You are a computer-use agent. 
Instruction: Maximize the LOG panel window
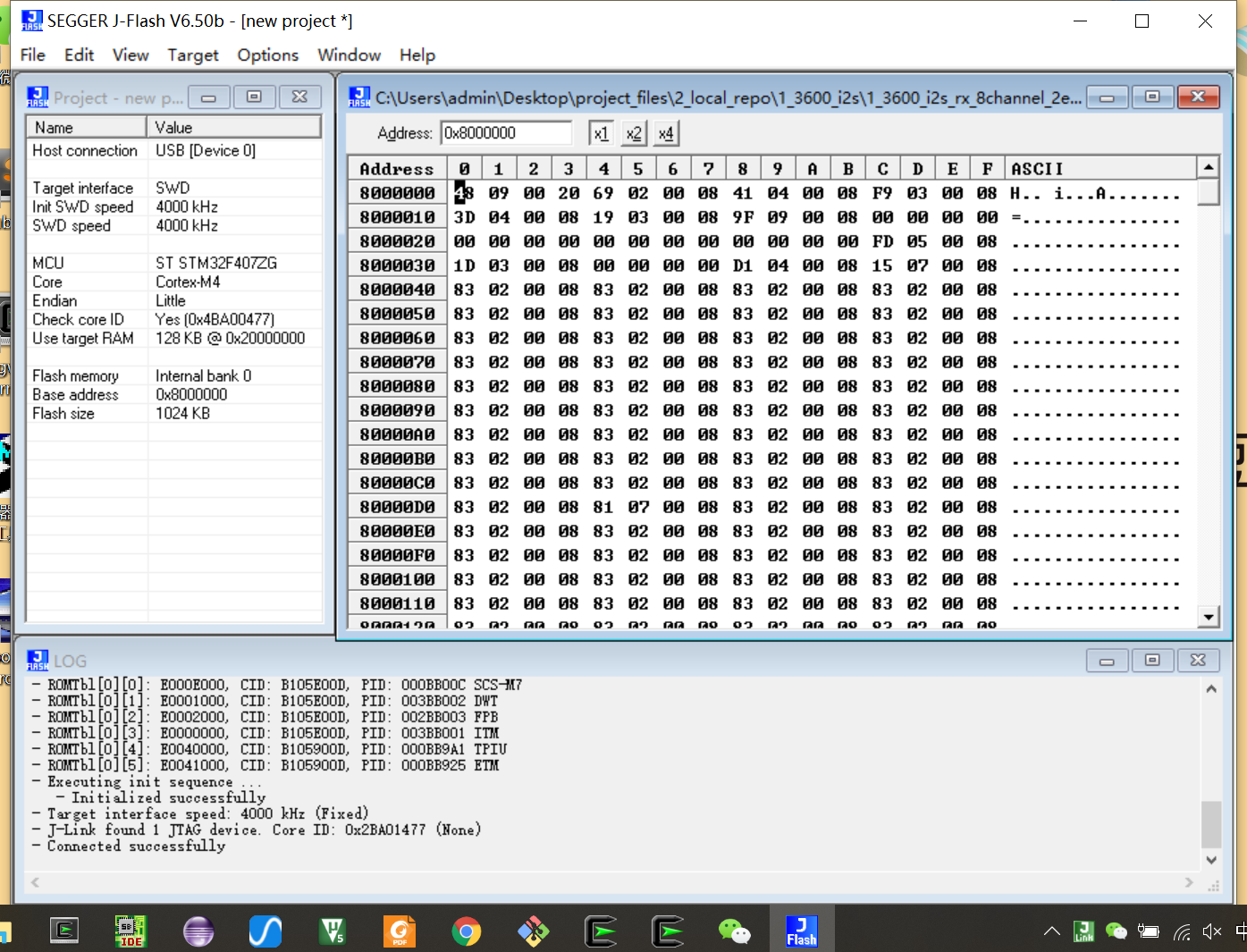click(x=1152, y=660)
